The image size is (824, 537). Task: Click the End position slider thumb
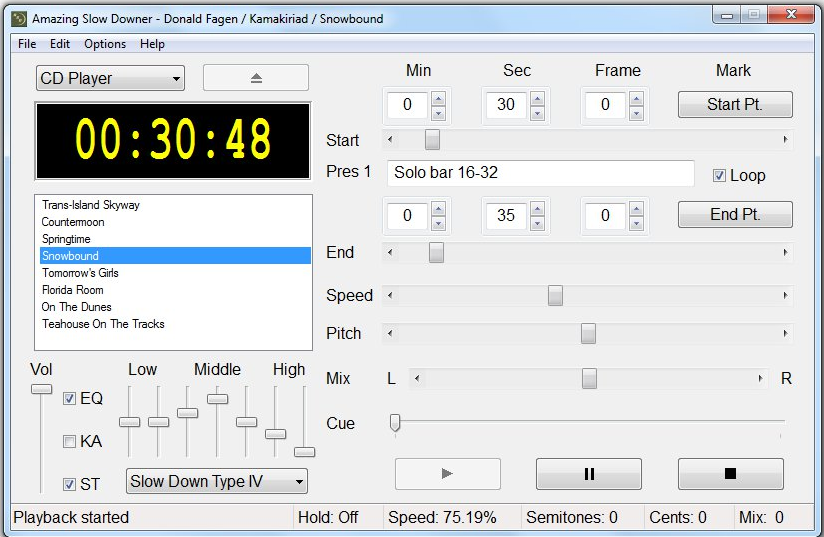coord(436,252)
